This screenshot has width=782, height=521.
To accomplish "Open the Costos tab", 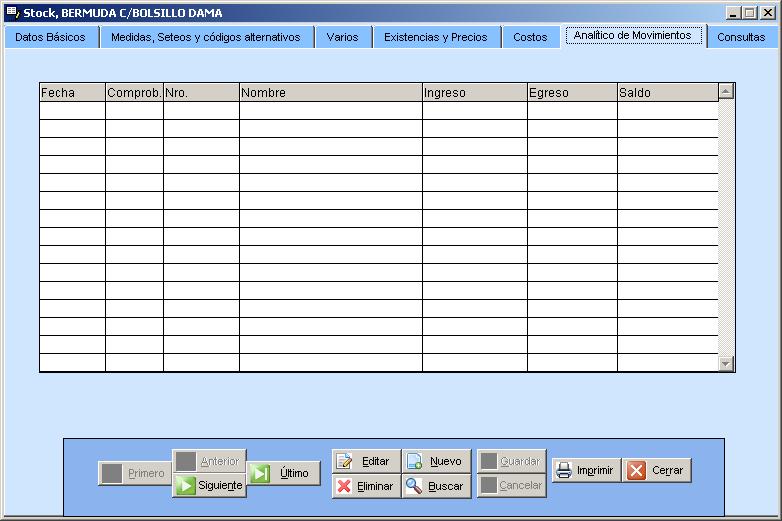I will tap(530, 37).
